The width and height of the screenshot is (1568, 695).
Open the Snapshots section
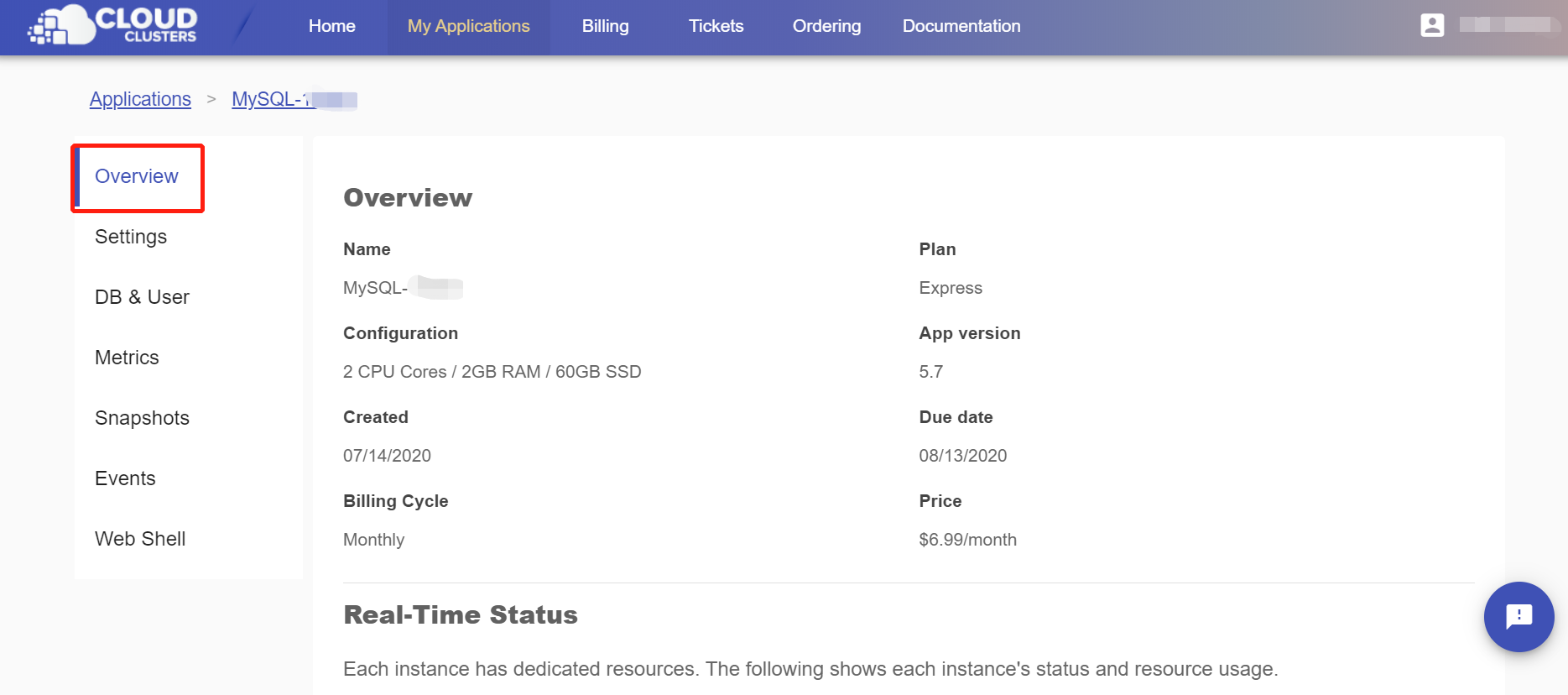tap(142, 418)
